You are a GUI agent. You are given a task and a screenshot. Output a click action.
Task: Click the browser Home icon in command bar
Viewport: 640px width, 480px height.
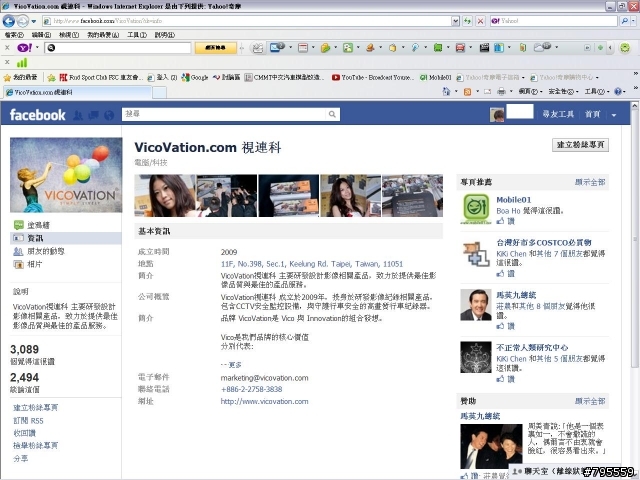click(x=446, y=91)
